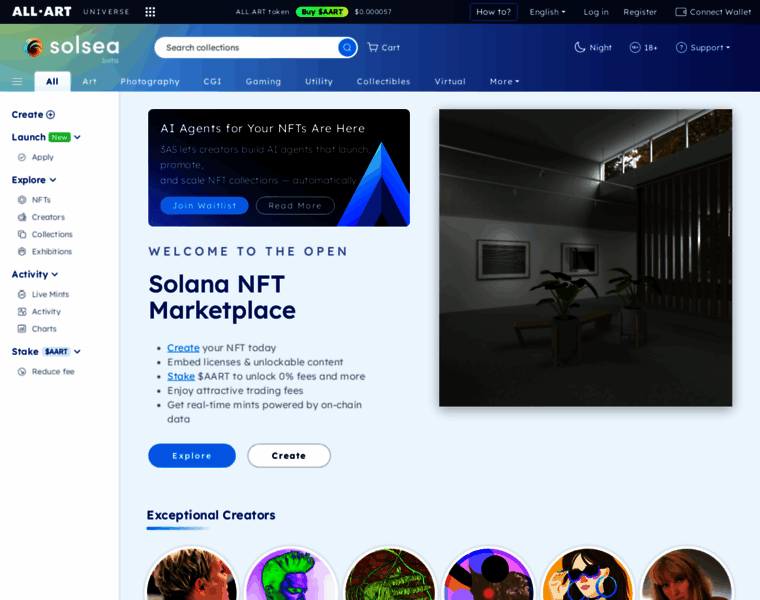This screenshot has width=760, height=600.
Task: Open the Support dropdown
Action: [x=703, y=47]
